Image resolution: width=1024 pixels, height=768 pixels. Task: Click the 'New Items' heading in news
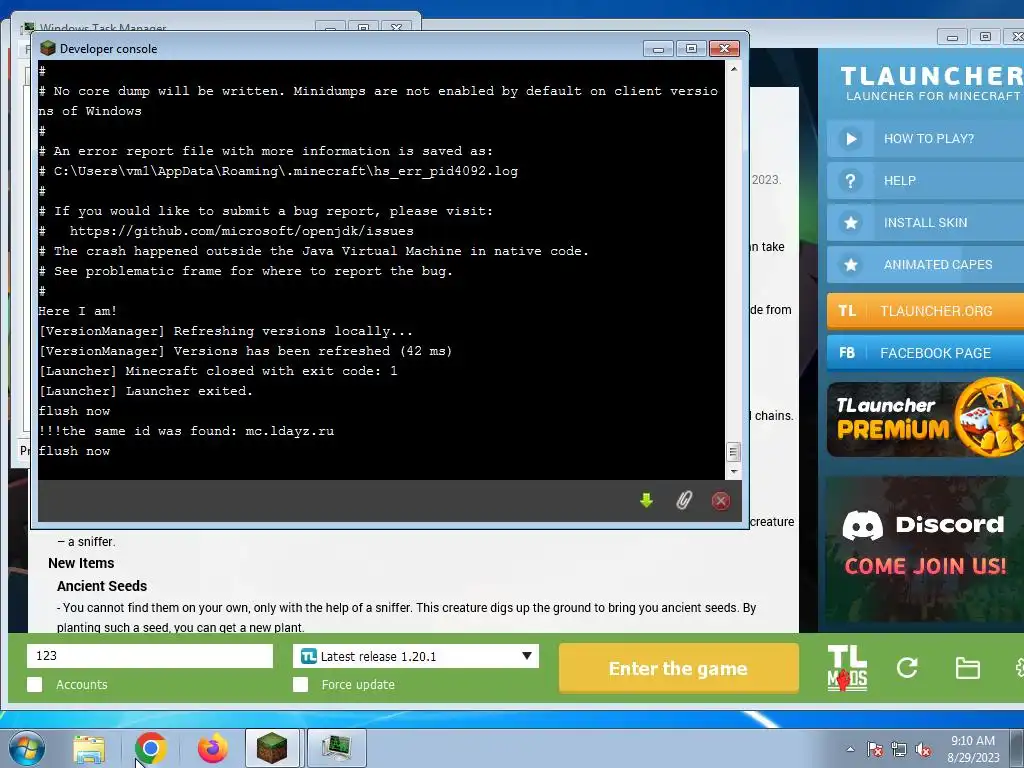tap(81, 563)
